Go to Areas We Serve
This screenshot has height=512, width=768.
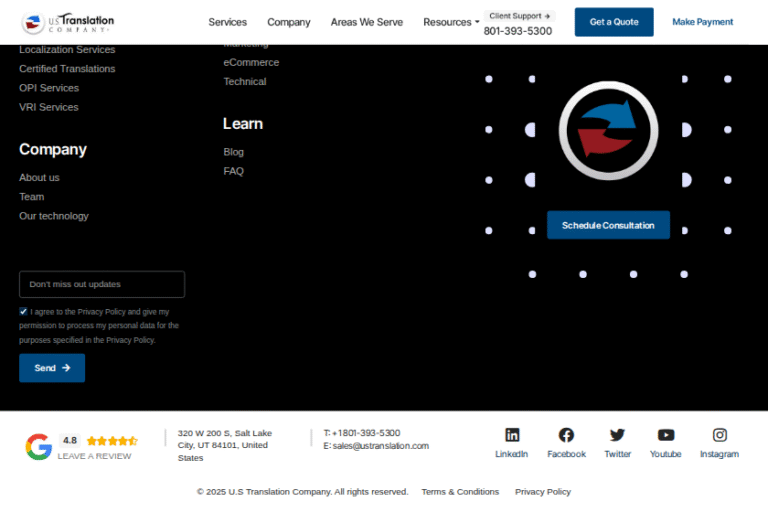click(x=366, y=22)
